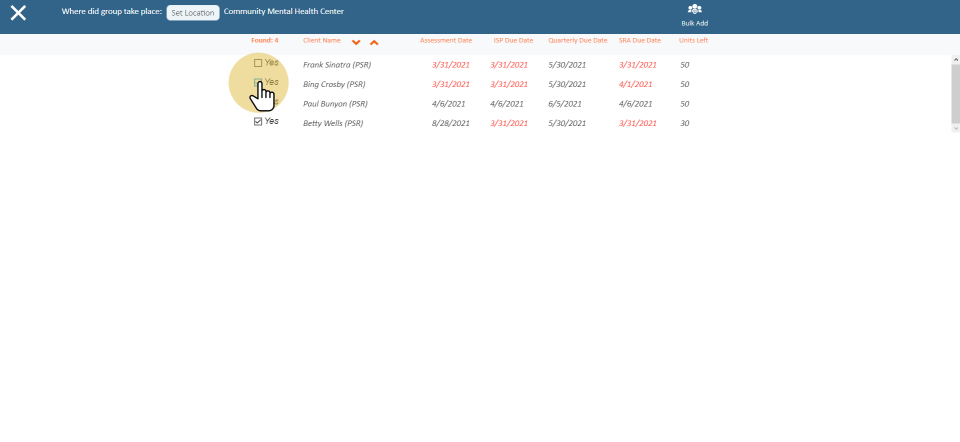Uncheck the Yes box for Betty Wells
Screen dimensions: 960x442
(x=258, y=121)
